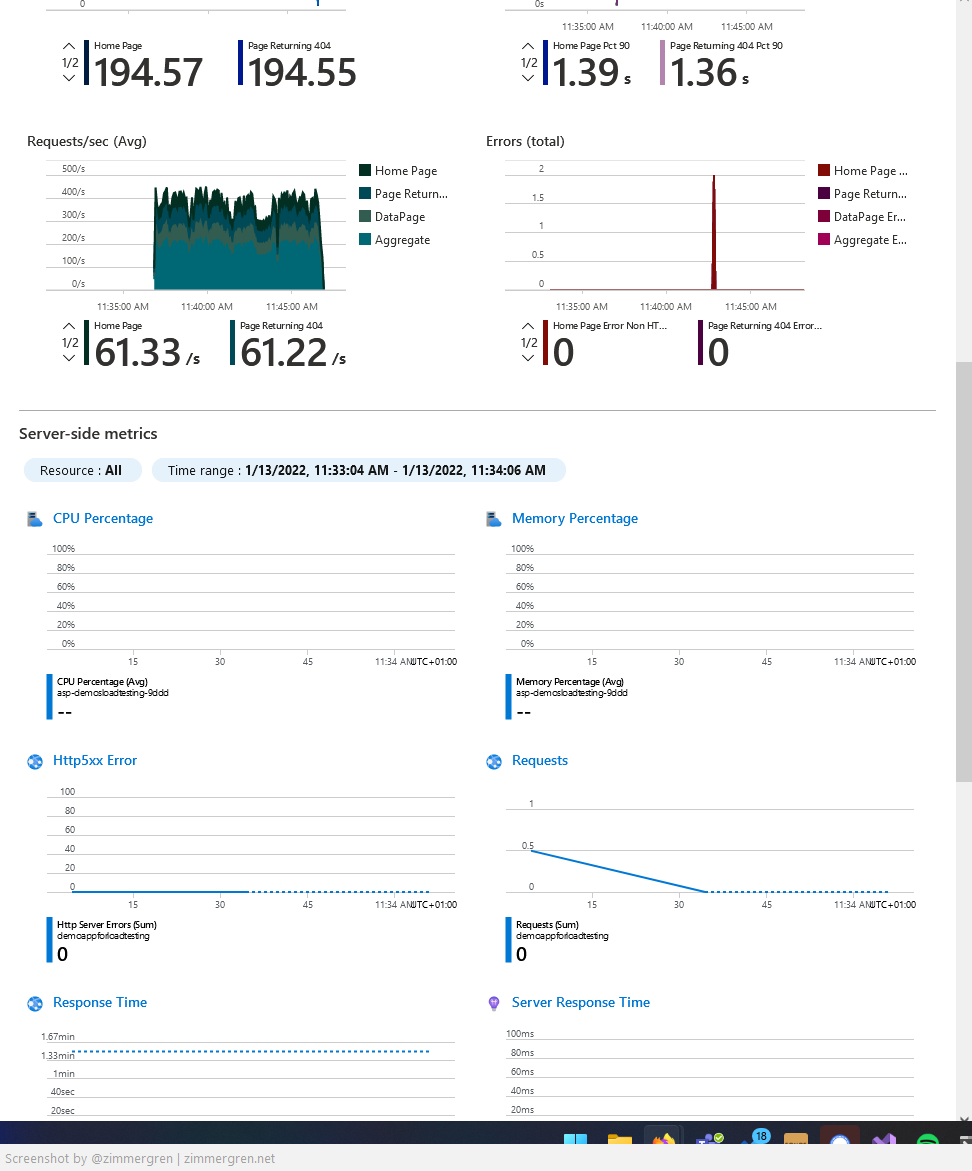Click the CPU Percentage chart icon
Image resolution: width=972 pixels, height=1171 pixels.
(35, 519)
